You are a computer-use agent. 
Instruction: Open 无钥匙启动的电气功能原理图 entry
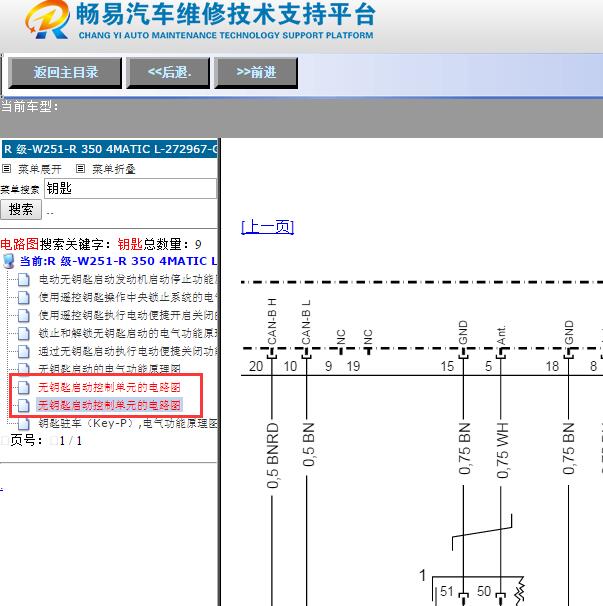point(109,368)
